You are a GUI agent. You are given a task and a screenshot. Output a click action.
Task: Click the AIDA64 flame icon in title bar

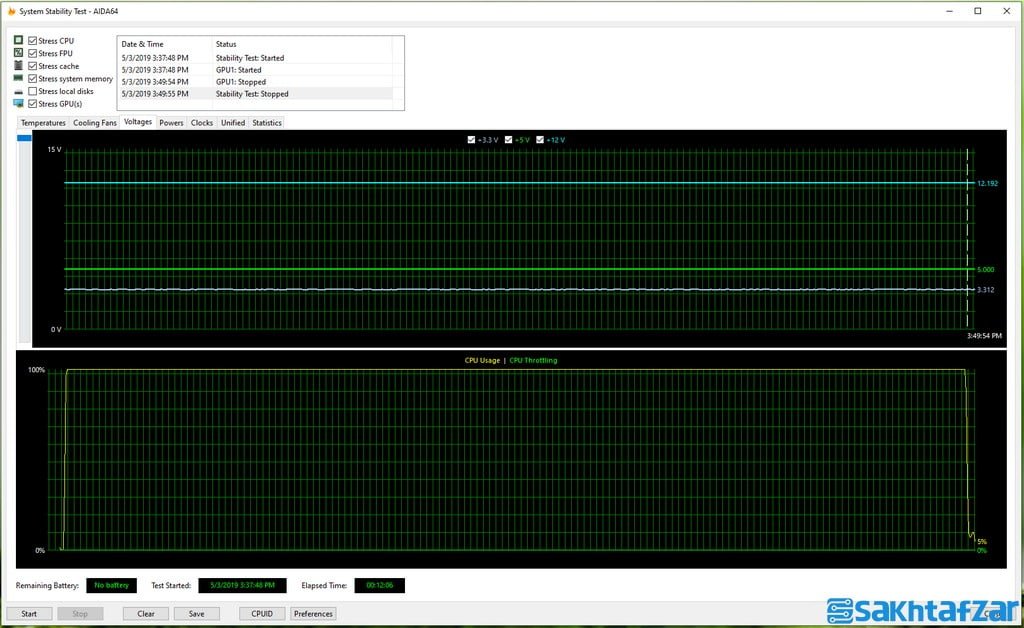[x=11, y=11]
